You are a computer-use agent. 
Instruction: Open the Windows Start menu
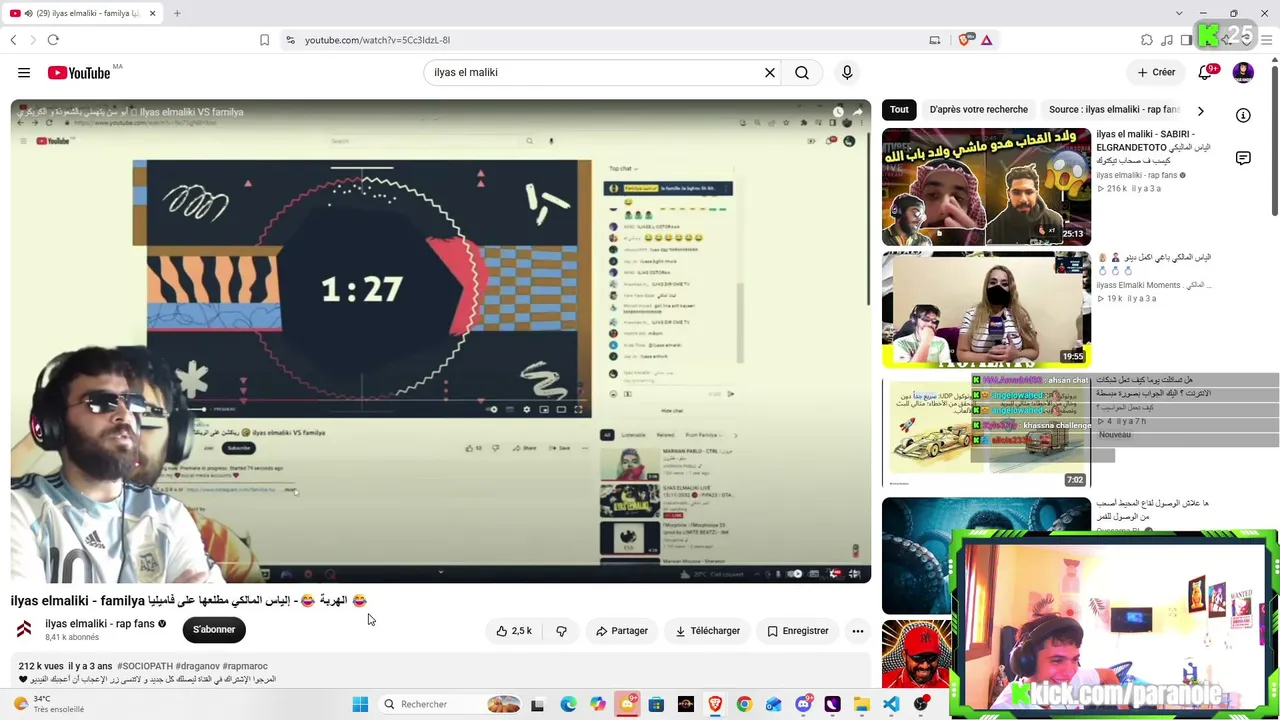coord(360,704)
